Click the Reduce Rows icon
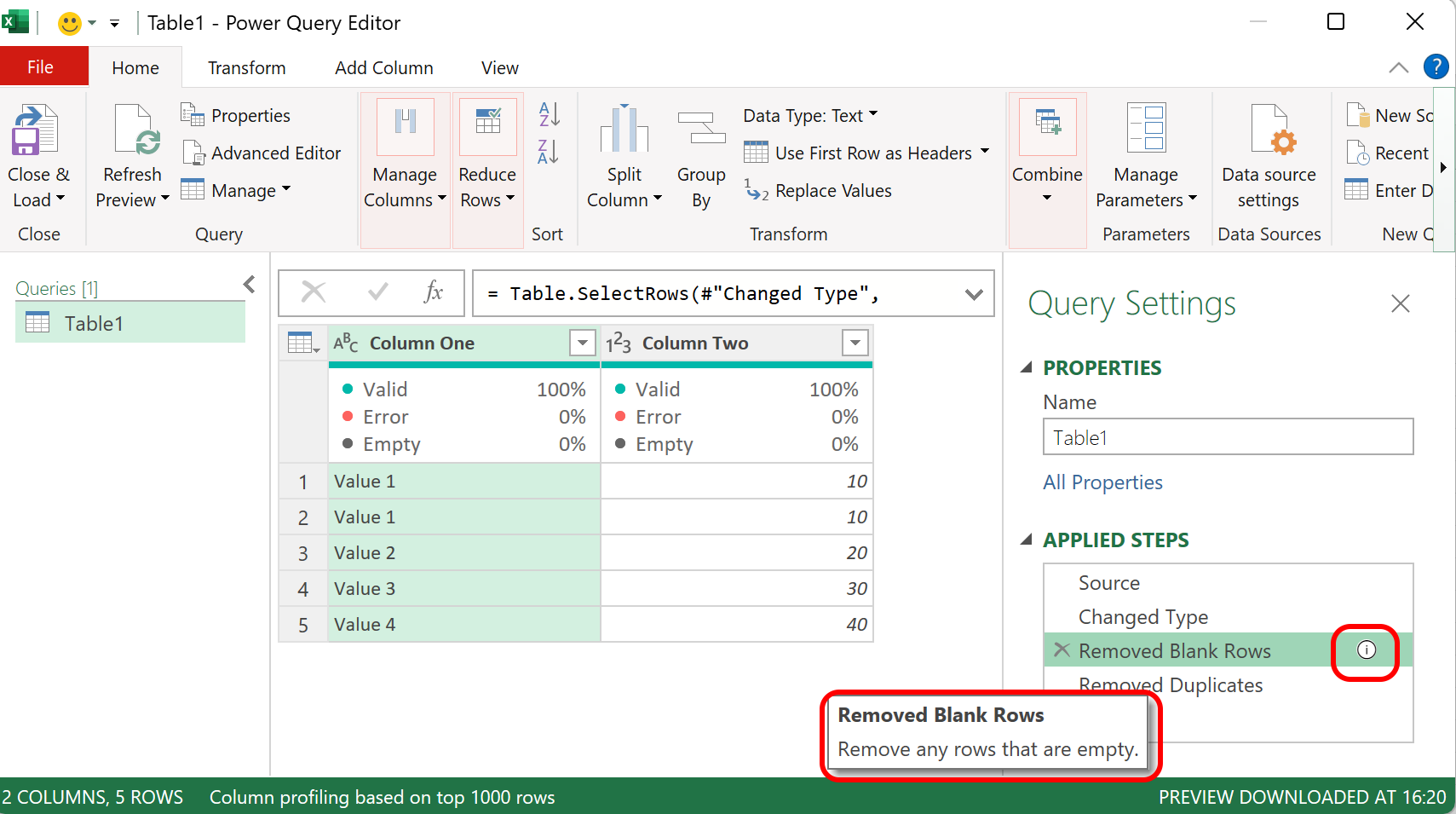 click(487, 126)
